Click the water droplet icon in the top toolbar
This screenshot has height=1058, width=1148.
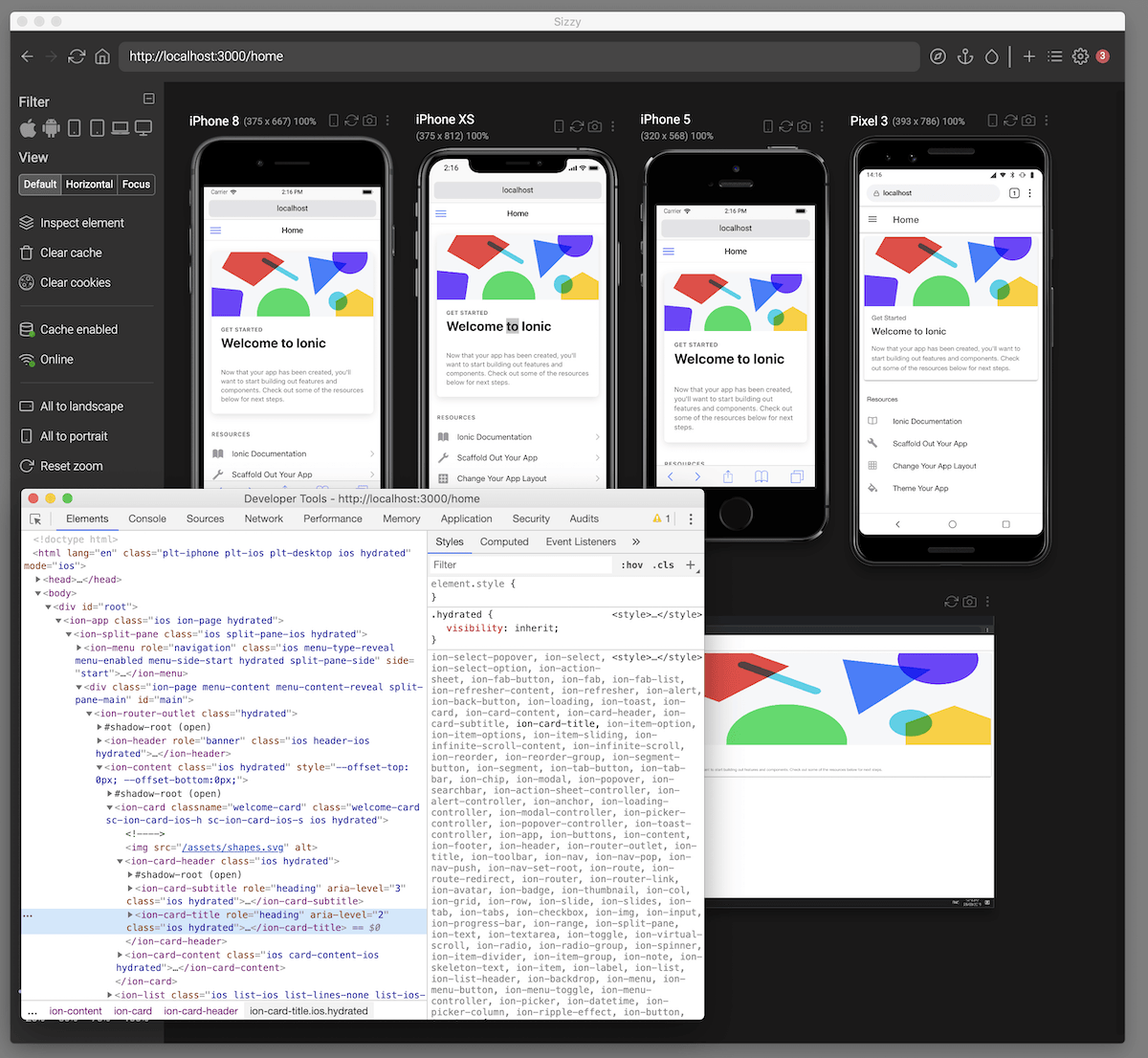click(x=992, y=56)
